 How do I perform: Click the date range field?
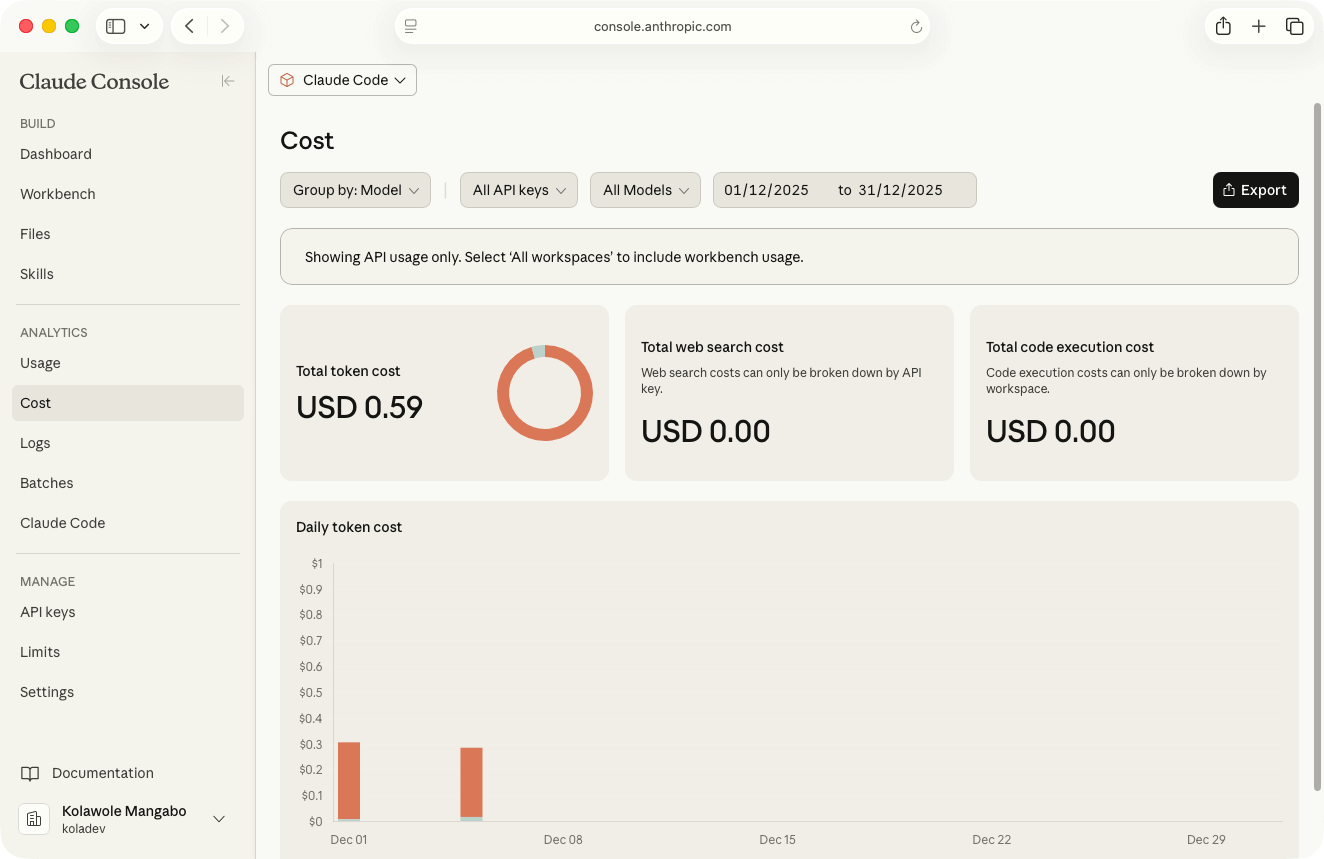[844, 190]
